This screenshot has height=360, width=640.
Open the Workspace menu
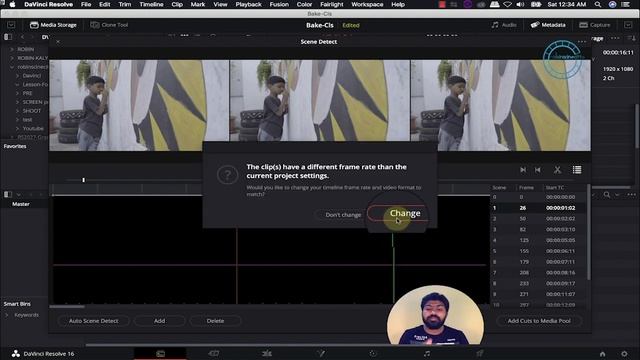click(367, 4)
